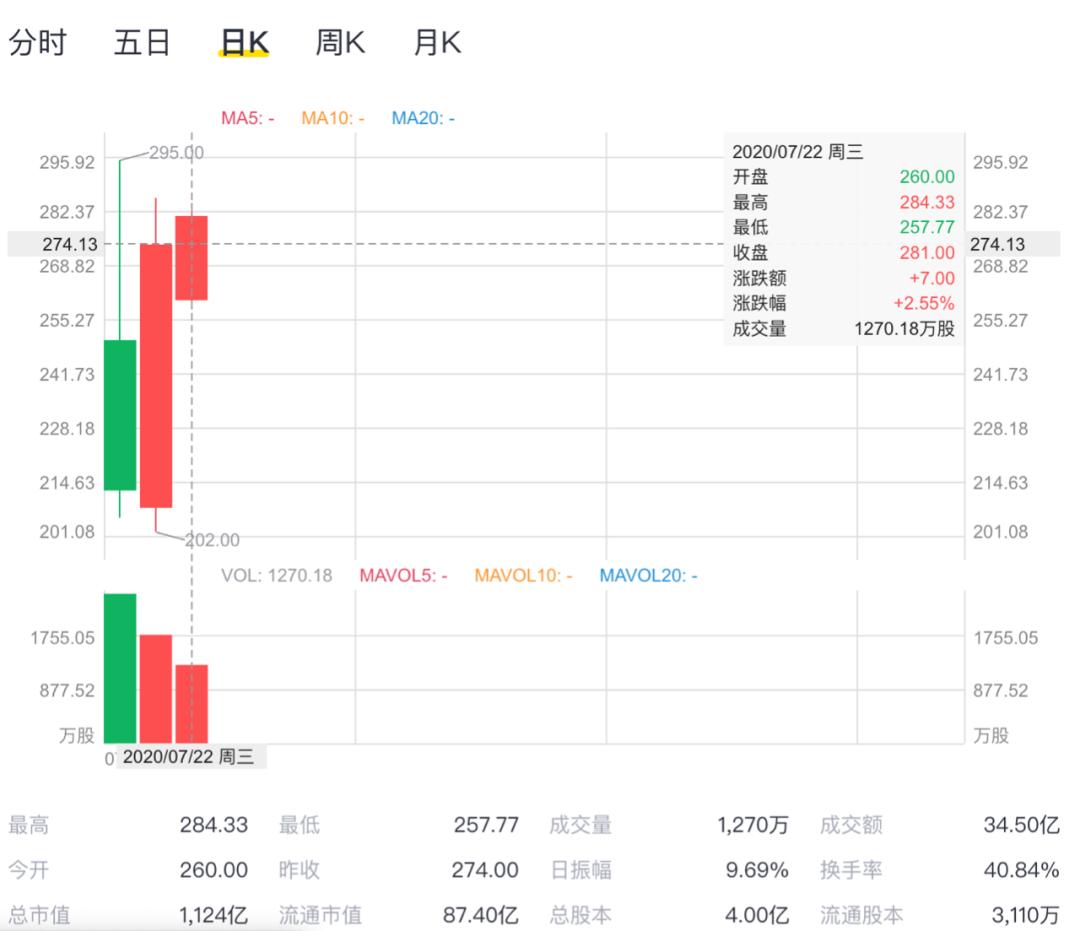Click the 成交量 1,270万 stat
This screenshot has height=931, width=1080.
point(669,825)
